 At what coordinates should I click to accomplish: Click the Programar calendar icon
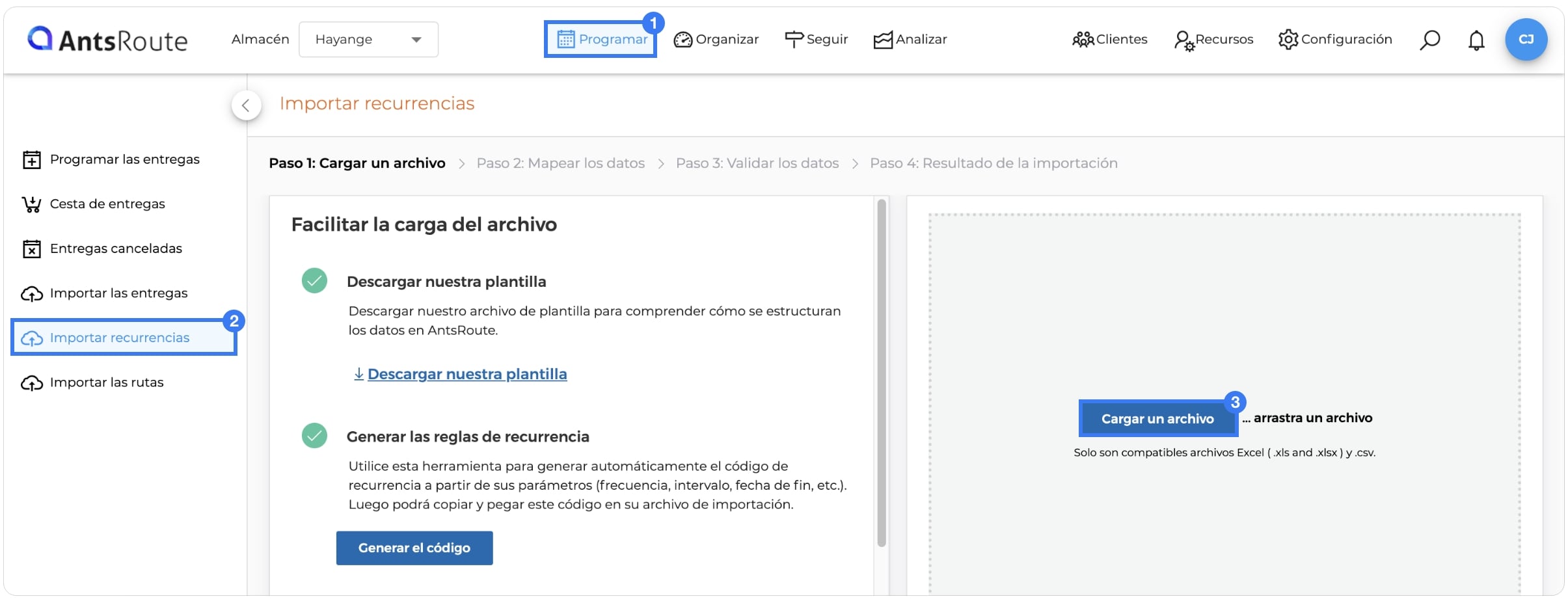click(x=565, y=40)
